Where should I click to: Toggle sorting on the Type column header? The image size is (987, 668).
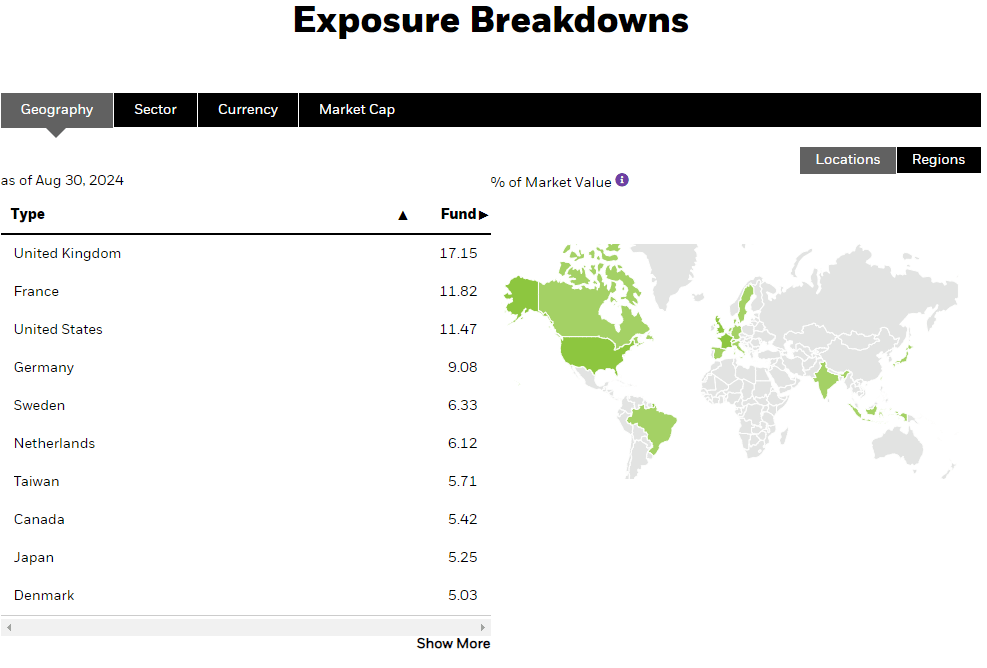coord(27,214)
